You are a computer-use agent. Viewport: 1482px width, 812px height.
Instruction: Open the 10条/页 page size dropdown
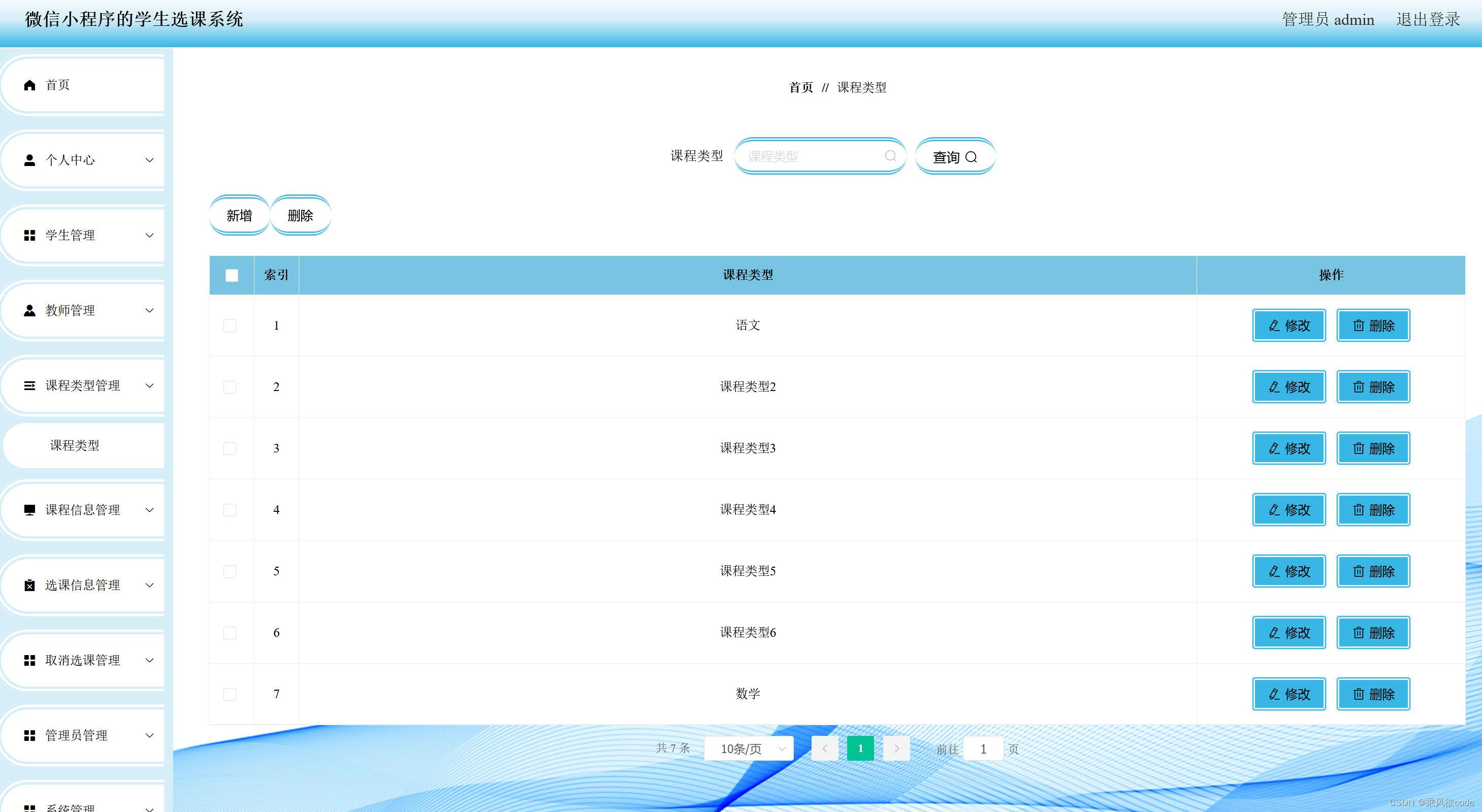click(749, 749)
